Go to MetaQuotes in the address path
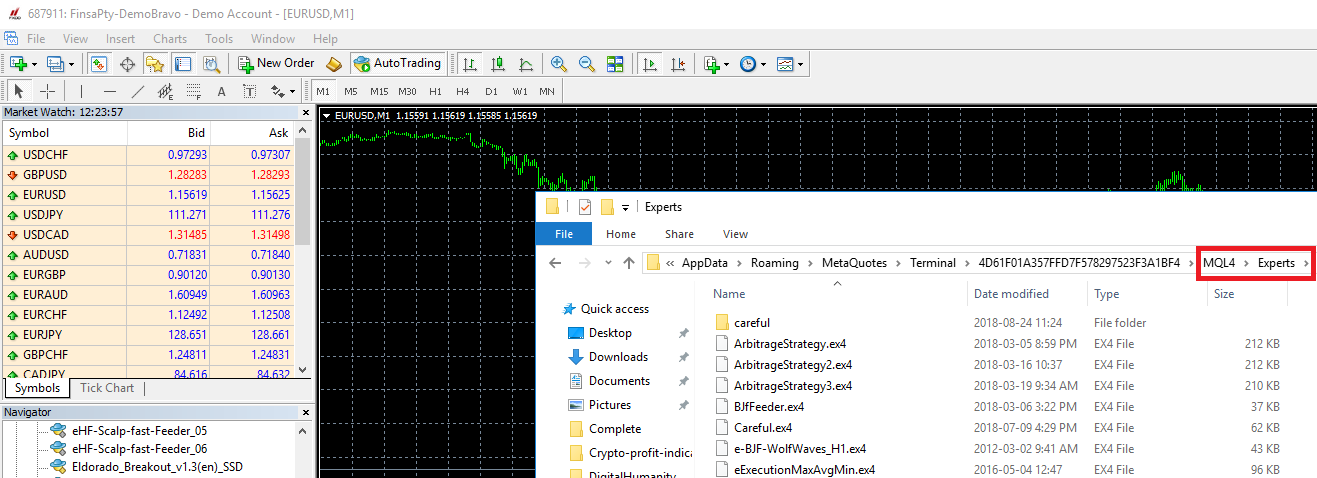The height and width of the screenshot is (478, 1317). (854, 263)
